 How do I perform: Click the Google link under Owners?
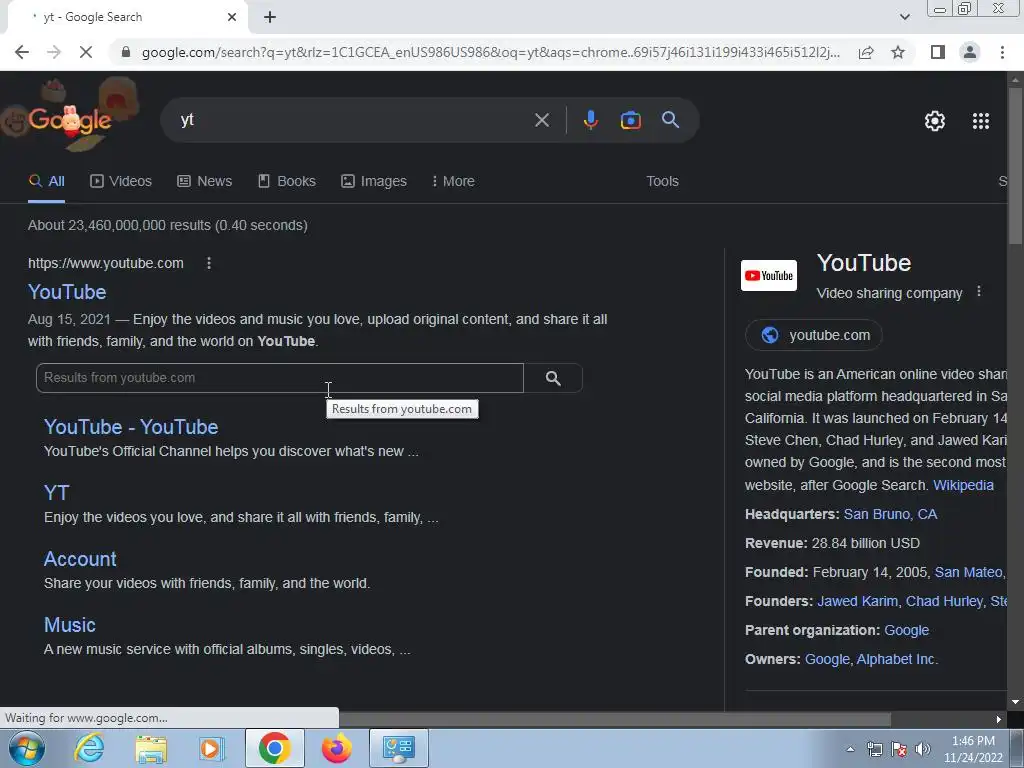[x=827, y=659]
